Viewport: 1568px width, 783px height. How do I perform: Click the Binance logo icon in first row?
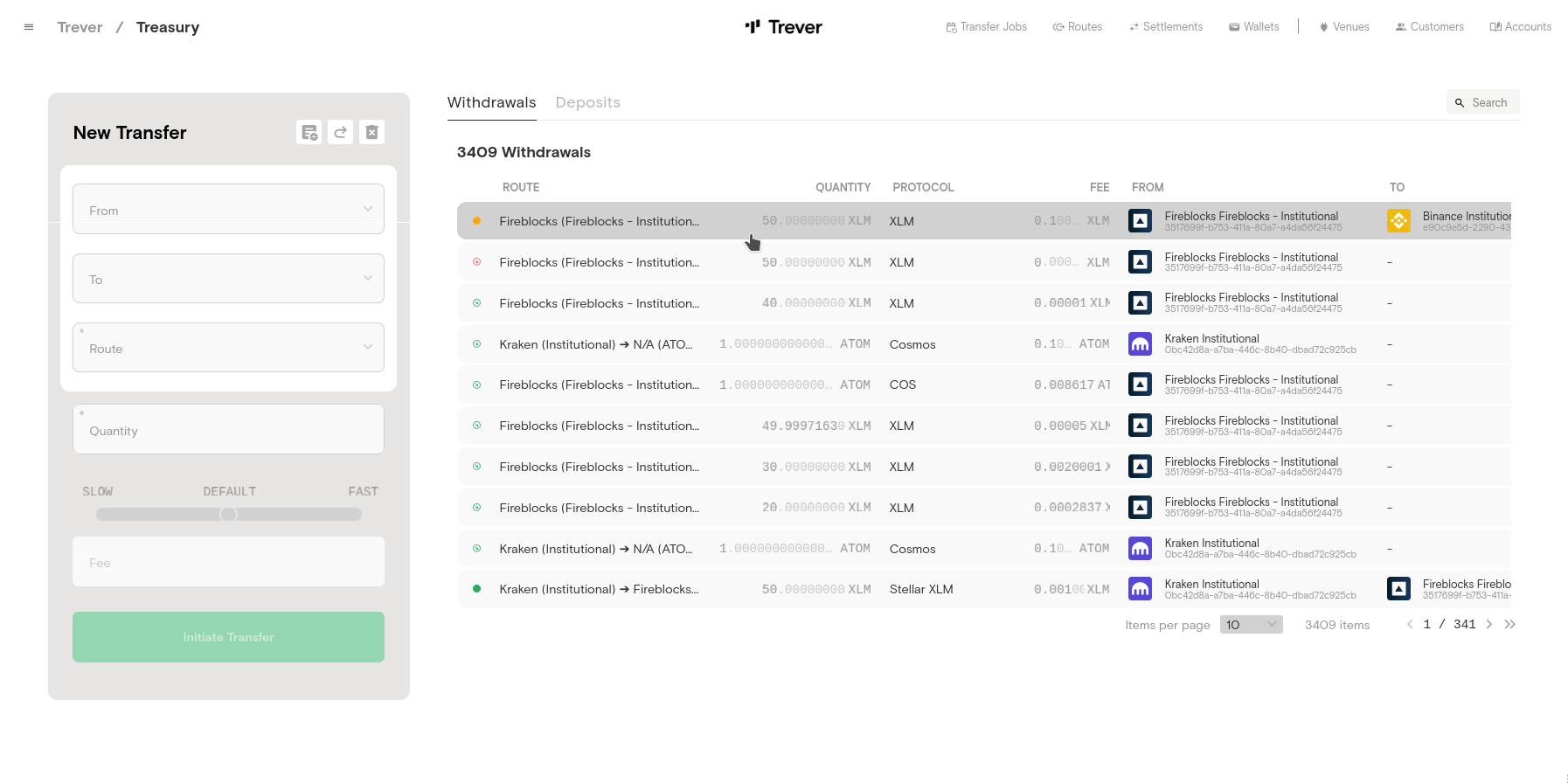point(1398,221)
